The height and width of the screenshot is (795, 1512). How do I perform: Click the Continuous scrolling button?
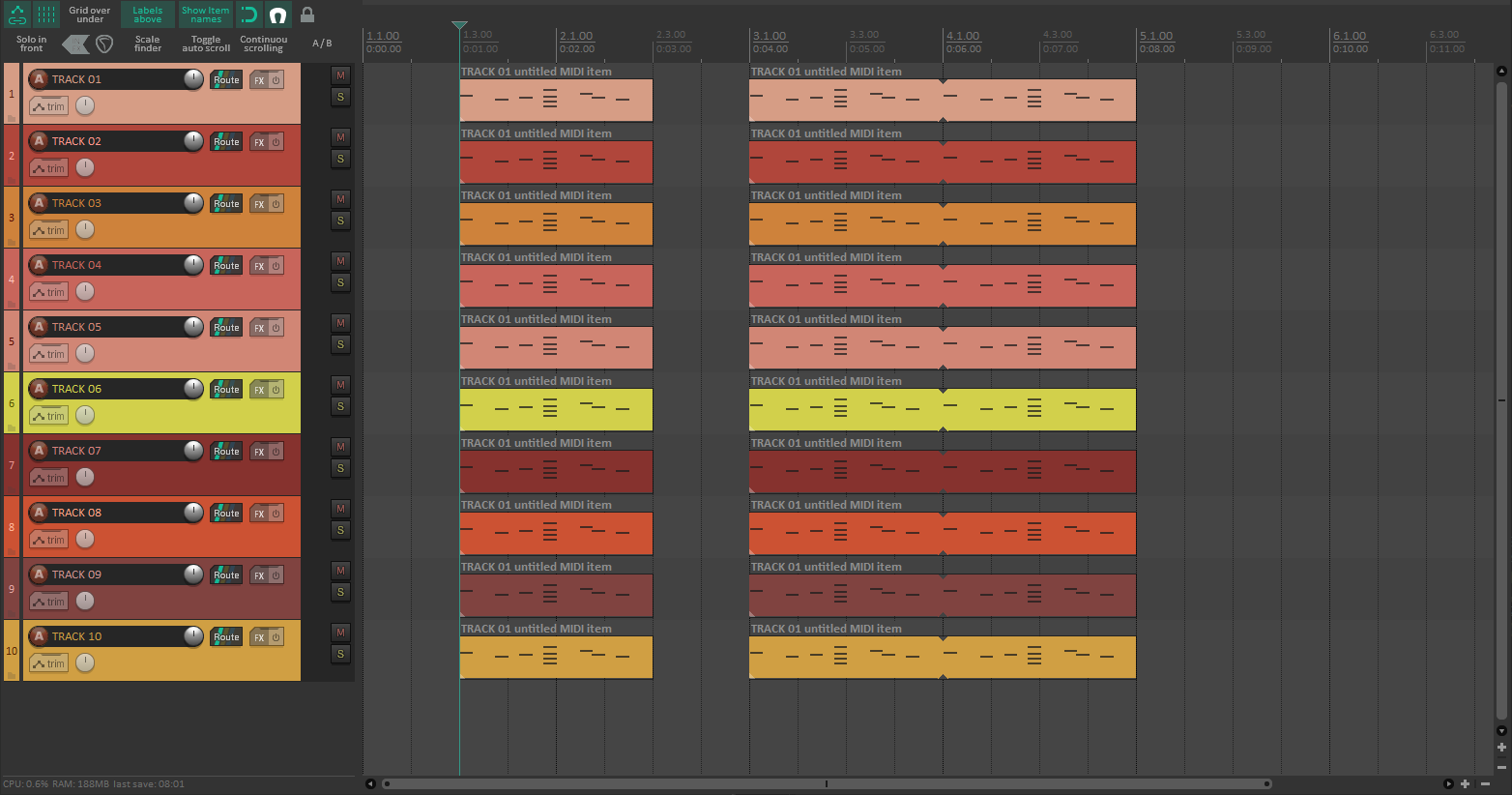(264, 44)
